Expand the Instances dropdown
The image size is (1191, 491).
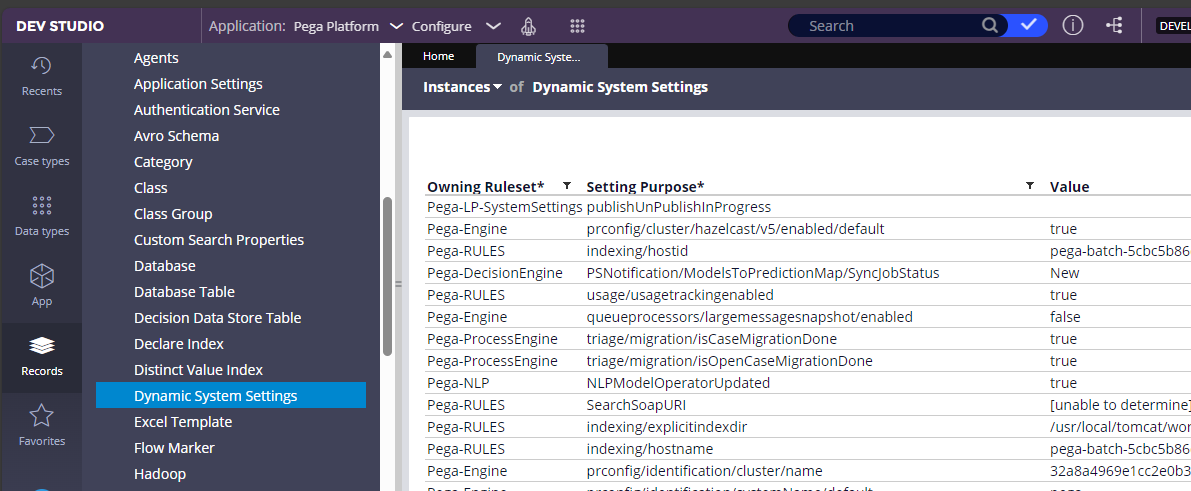pos(463,87)
